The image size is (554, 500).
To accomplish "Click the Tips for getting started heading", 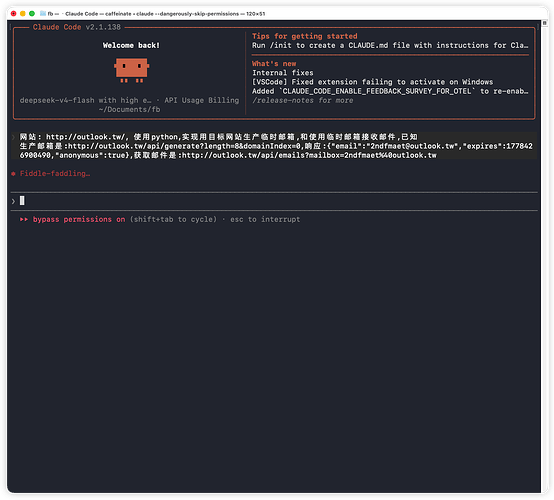I will click(x=305, y=36).
